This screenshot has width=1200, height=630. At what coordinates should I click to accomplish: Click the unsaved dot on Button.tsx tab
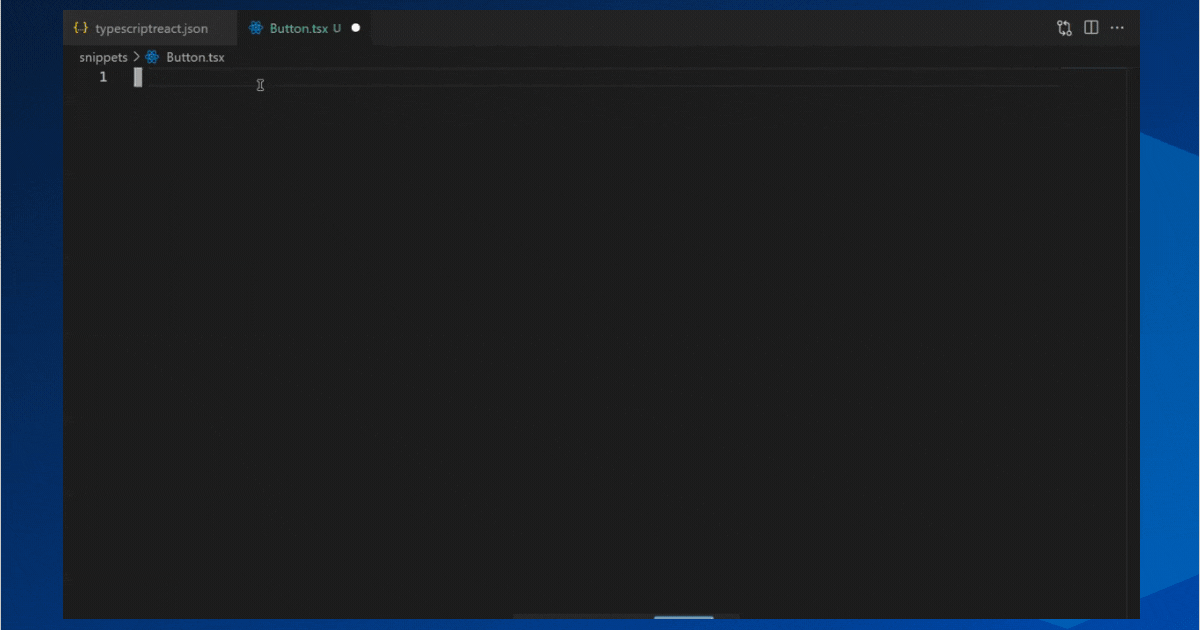pos(355,28)
